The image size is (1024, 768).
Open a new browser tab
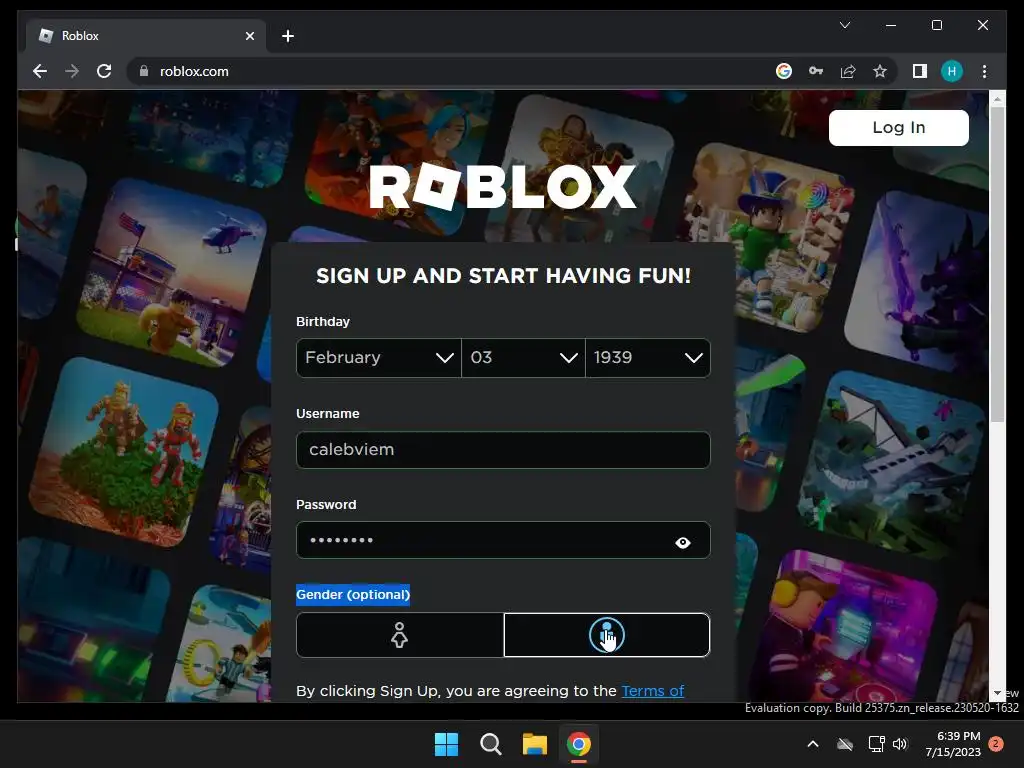click(x=288, y=36)
